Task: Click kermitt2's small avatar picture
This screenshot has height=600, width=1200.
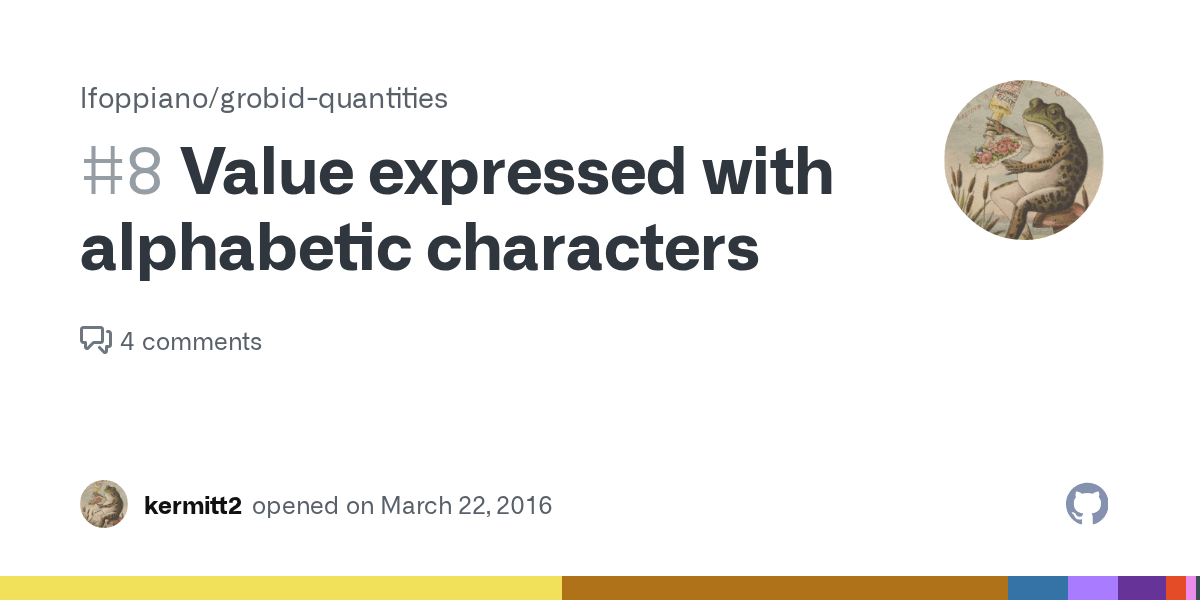Action: [104, 504]
